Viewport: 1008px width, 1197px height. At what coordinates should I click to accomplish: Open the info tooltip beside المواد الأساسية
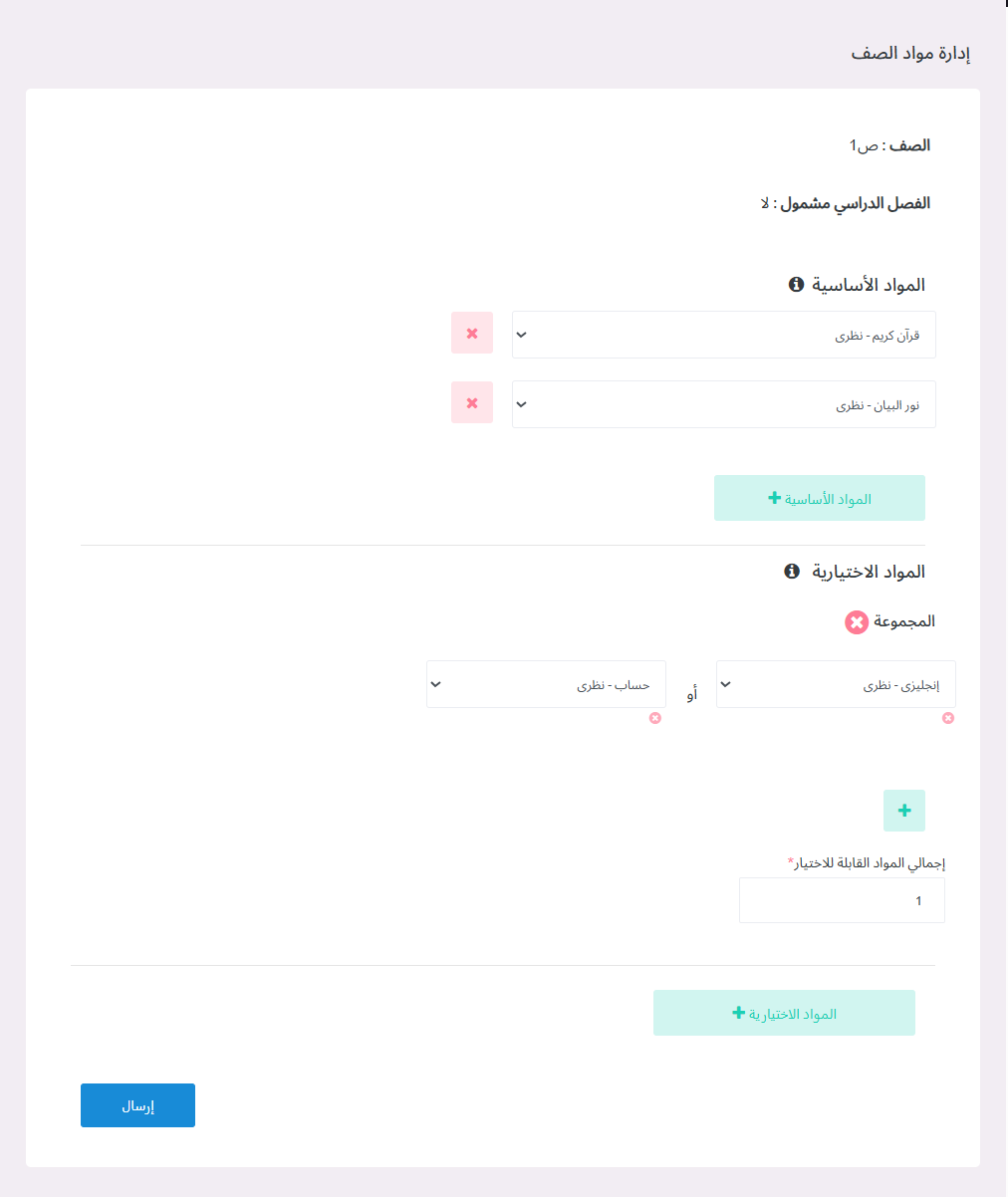point(794,283)
